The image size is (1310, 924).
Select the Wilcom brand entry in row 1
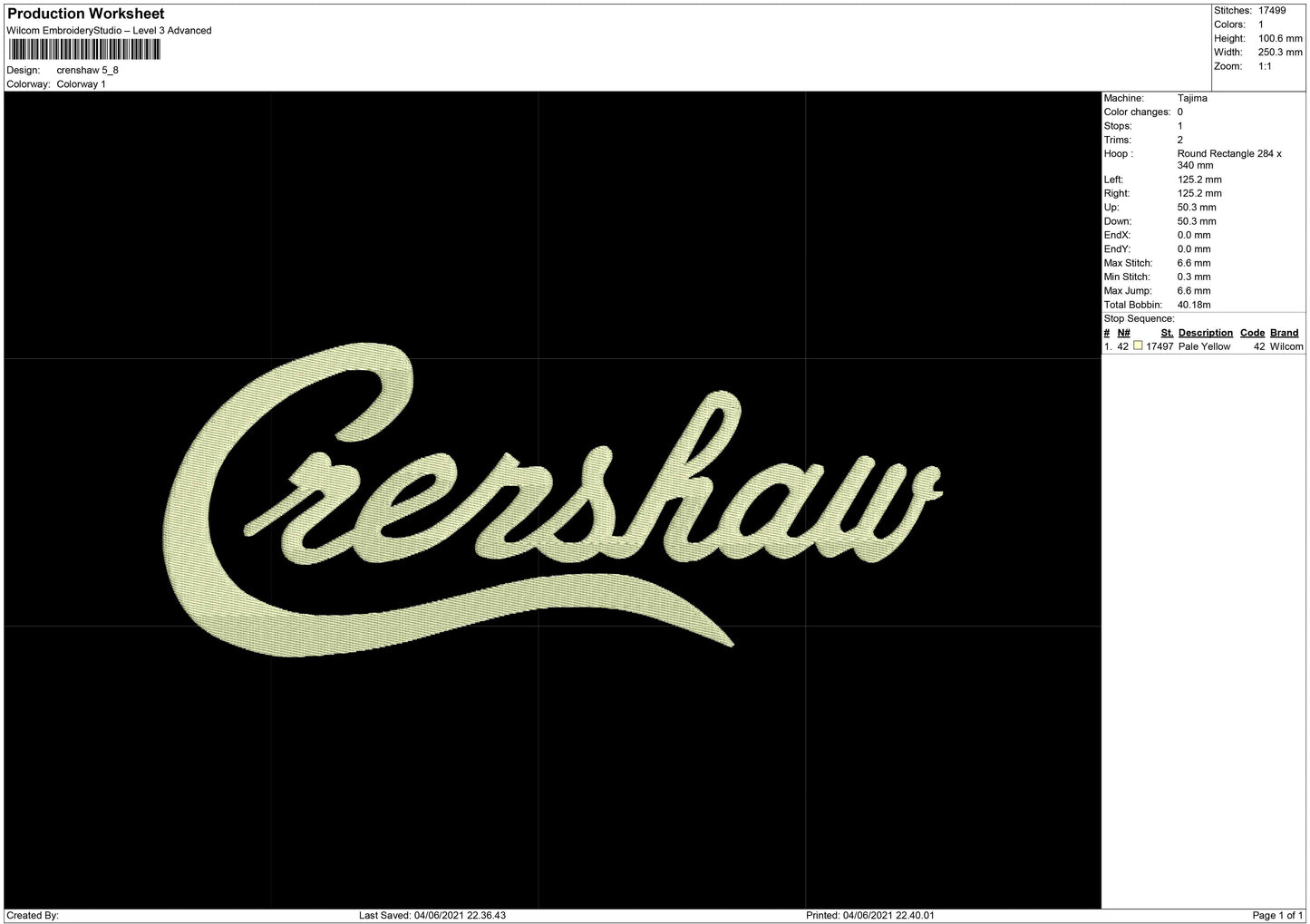point(1287,346)
